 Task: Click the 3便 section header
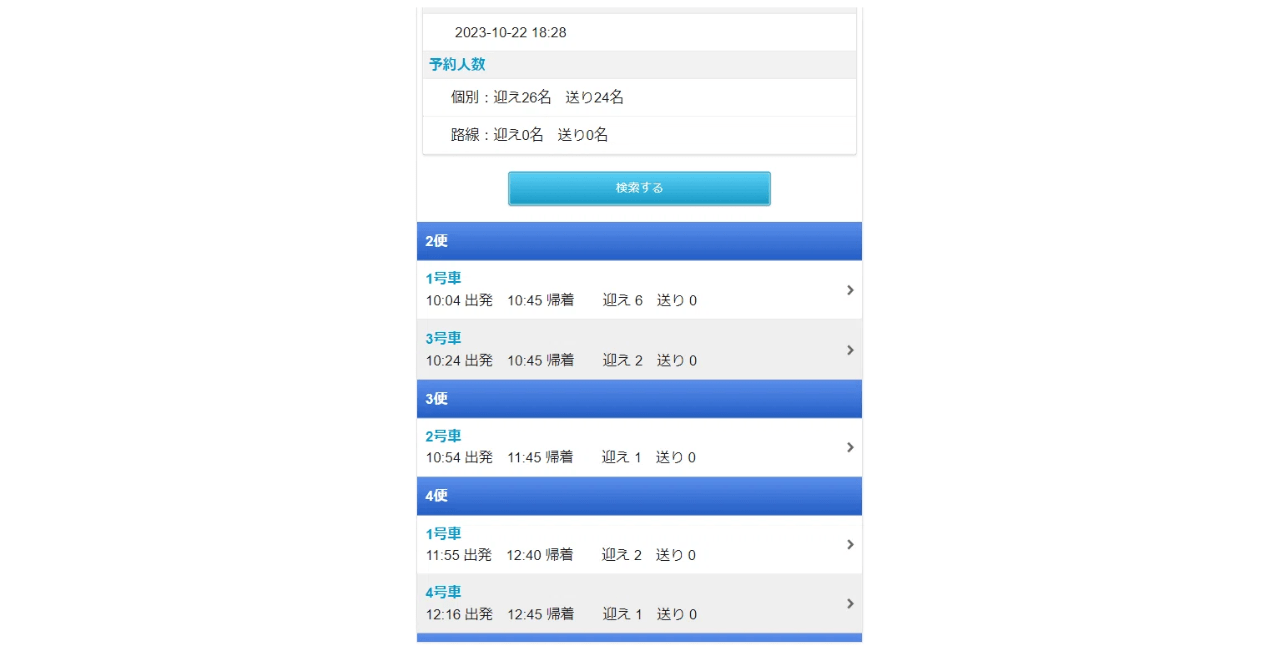[x=639, y=399]
